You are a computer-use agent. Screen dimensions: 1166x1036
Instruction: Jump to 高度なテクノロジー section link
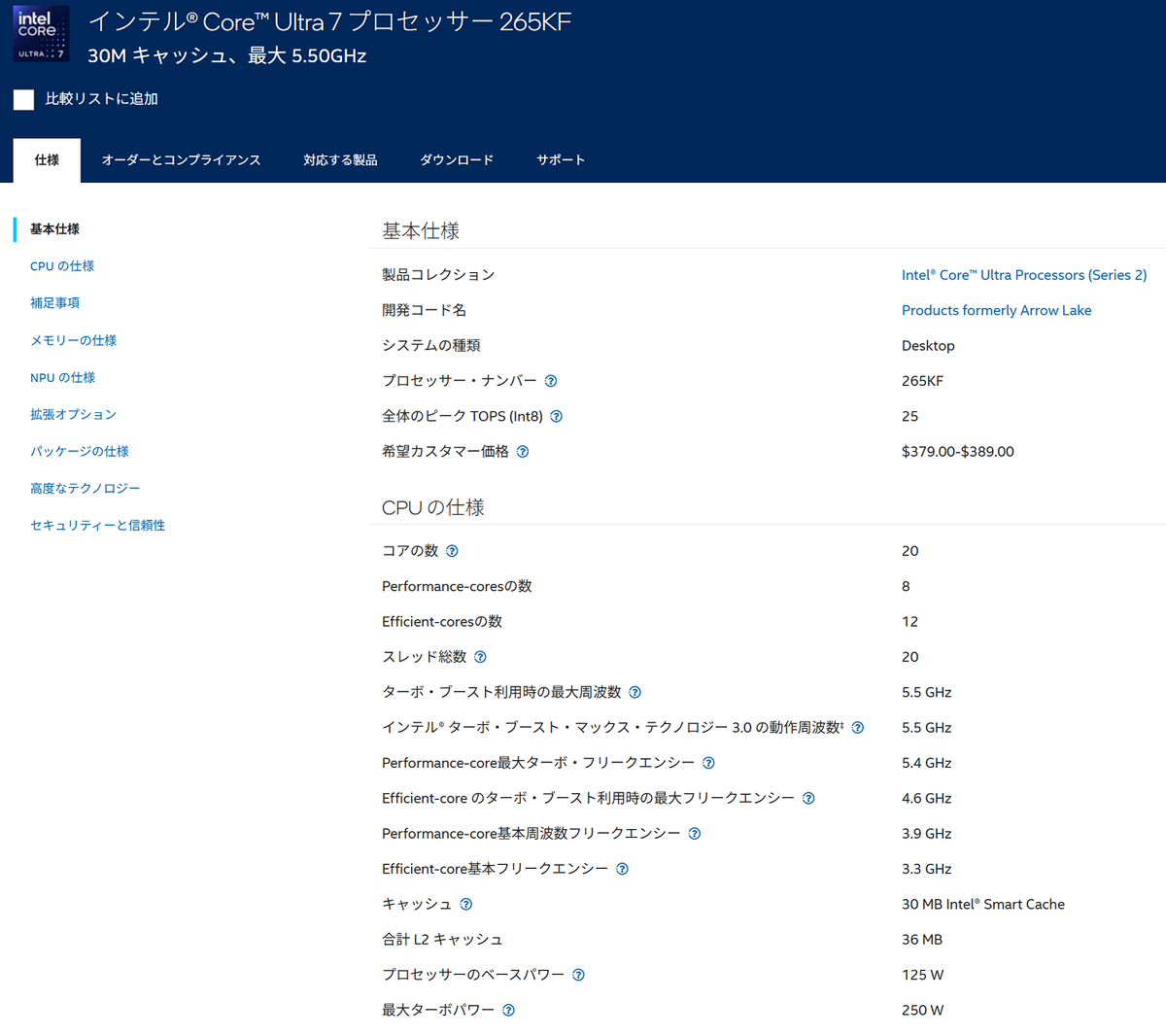(85, 488)
